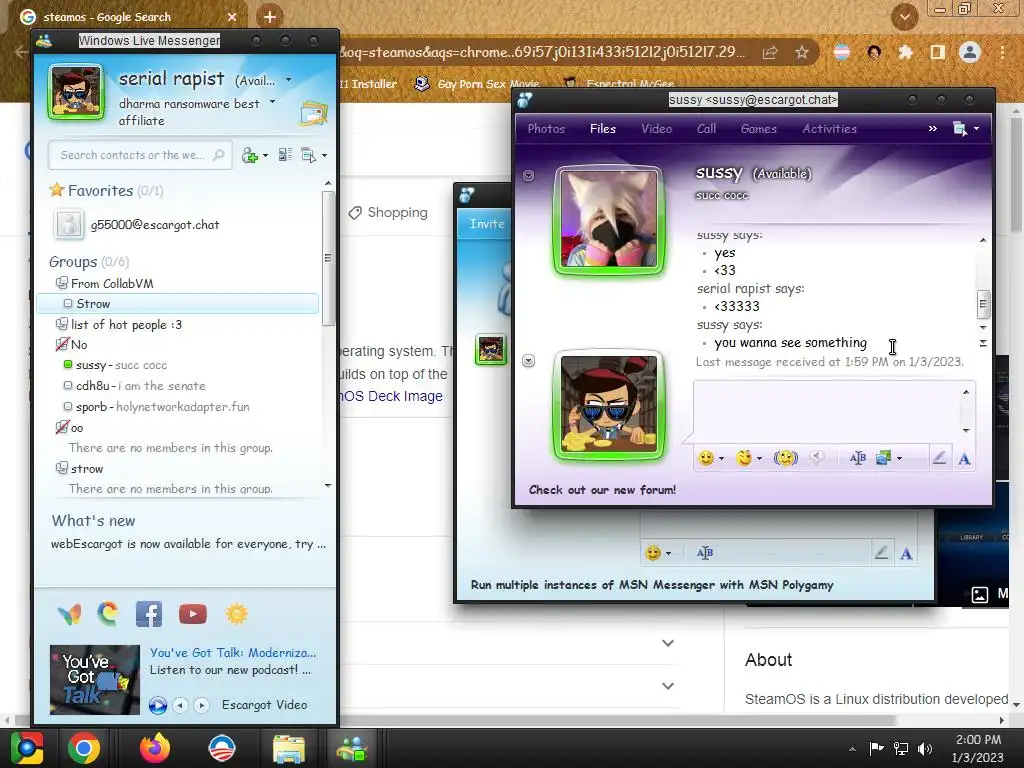Screen dimensions: 1024x768
Task: Change the font in sussy chat
Action: coord(964,458)
